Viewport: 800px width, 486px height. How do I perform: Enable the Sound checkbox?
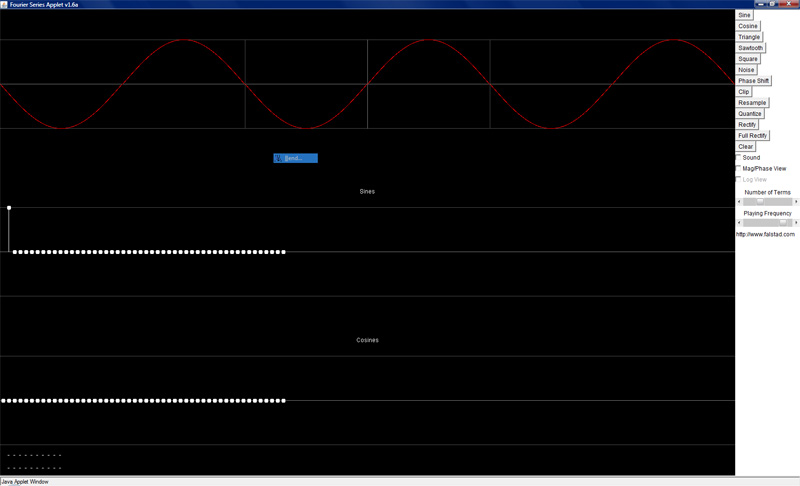[x=738, y=158]
